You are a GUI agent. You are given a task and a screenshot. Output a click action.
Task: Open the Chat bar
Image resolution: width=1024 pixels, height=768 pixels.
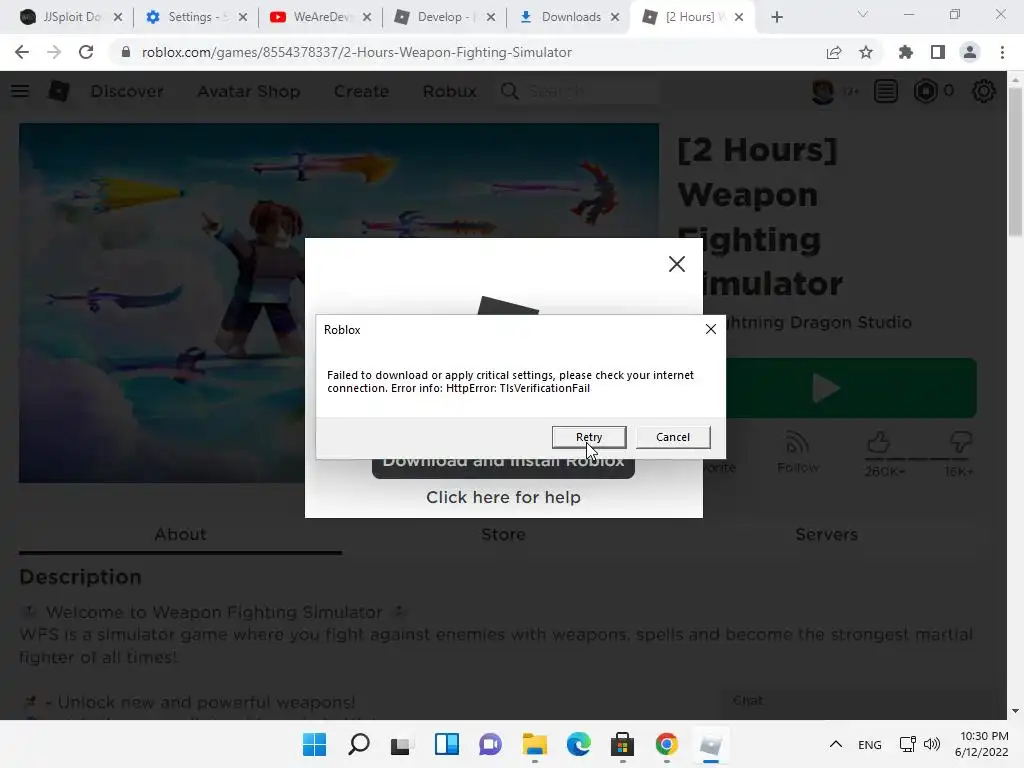862,701
